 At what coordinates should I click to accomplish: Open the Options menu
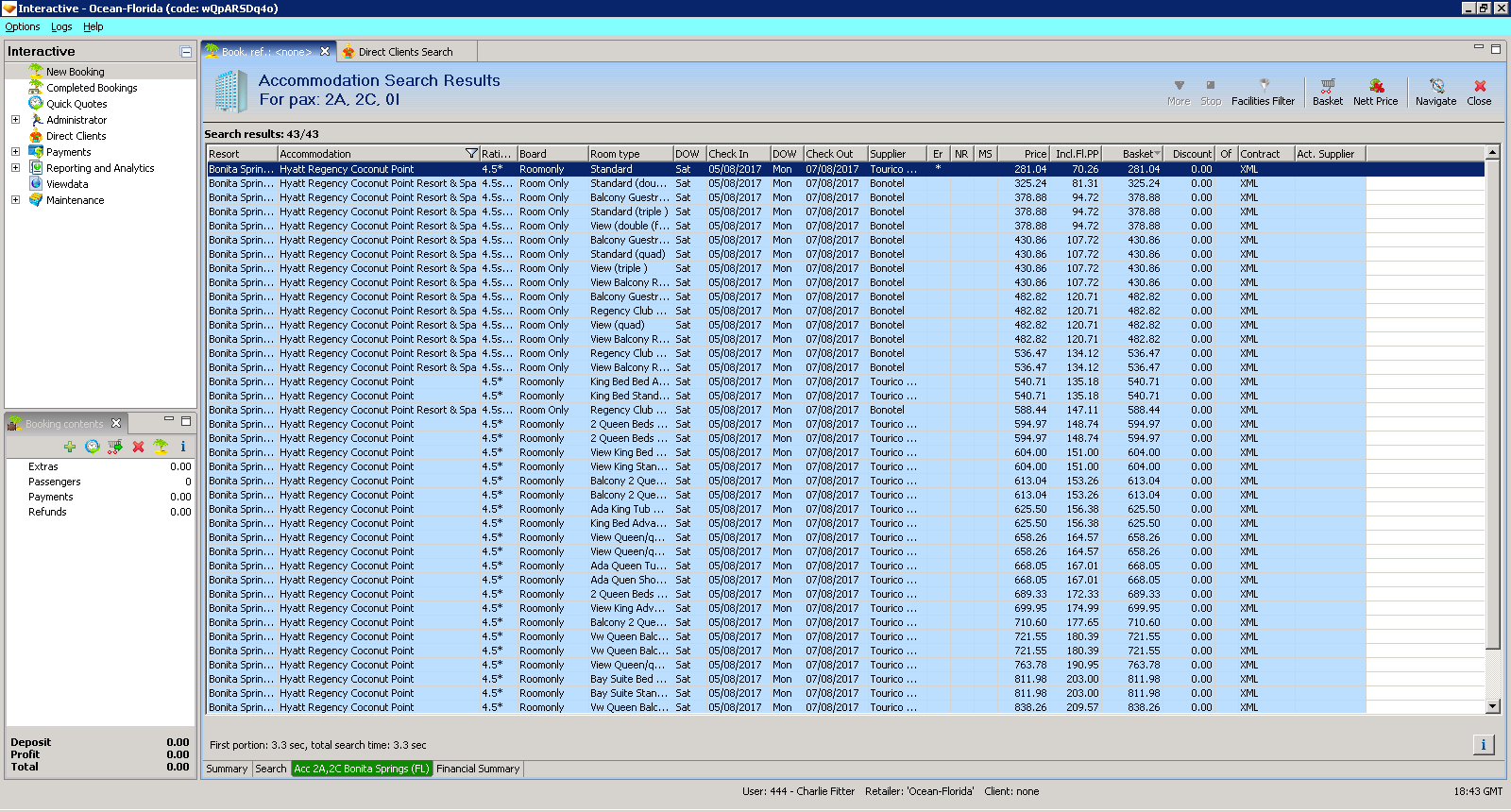(x=23, y=26)
